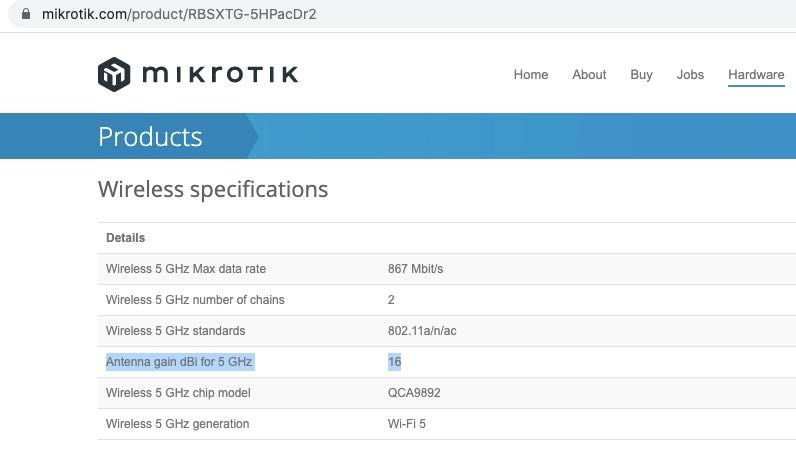
Task: Click the Wireless specifications heading
Action: (213, 189)
